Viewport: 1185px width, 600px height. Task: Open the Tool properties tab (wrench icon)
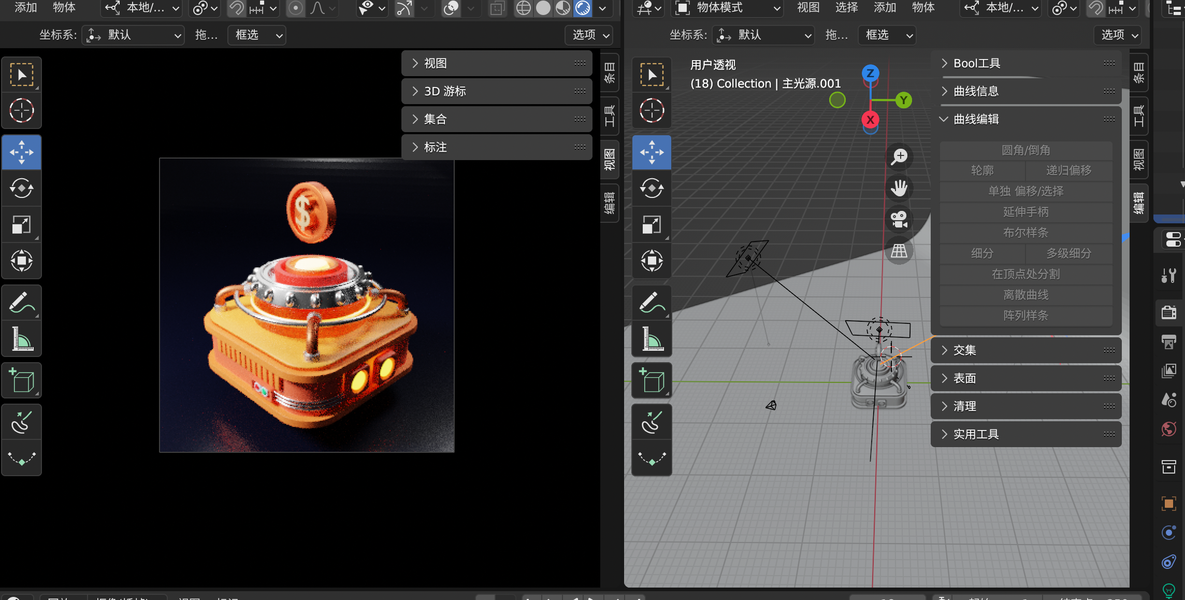point(1169,275)
